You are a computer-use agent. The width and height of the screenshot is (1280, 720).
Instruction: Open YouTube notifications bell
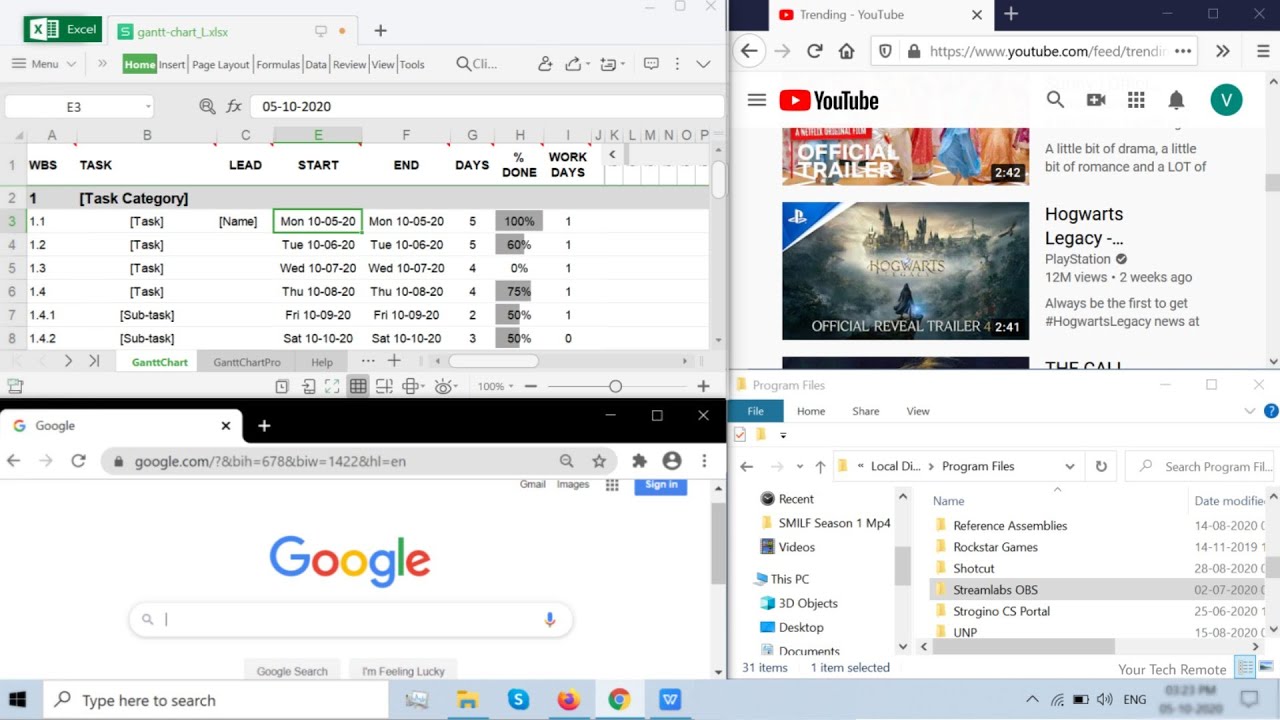click(1176, 100)
